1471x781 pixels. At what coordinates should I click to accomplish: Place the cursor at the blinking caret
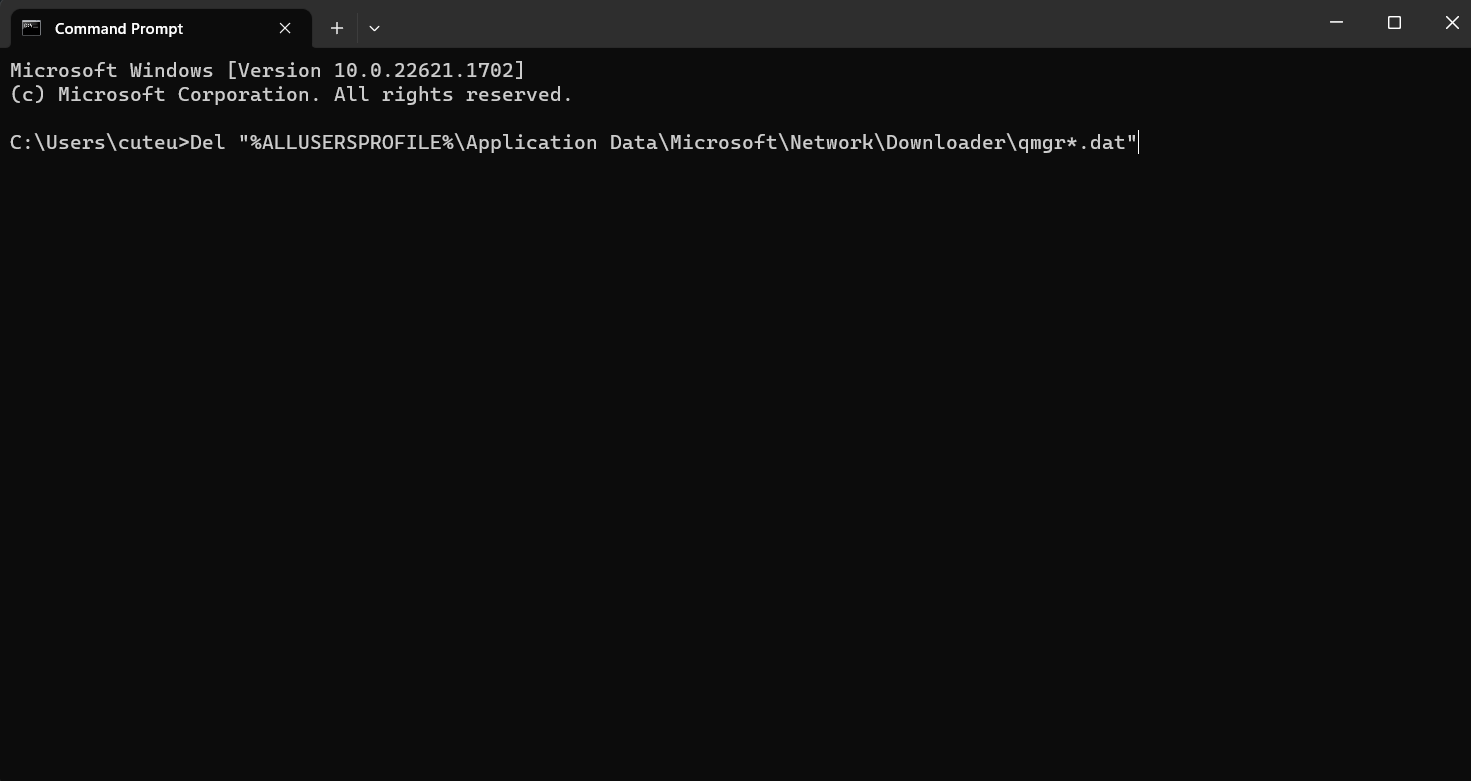(1137, 142)
